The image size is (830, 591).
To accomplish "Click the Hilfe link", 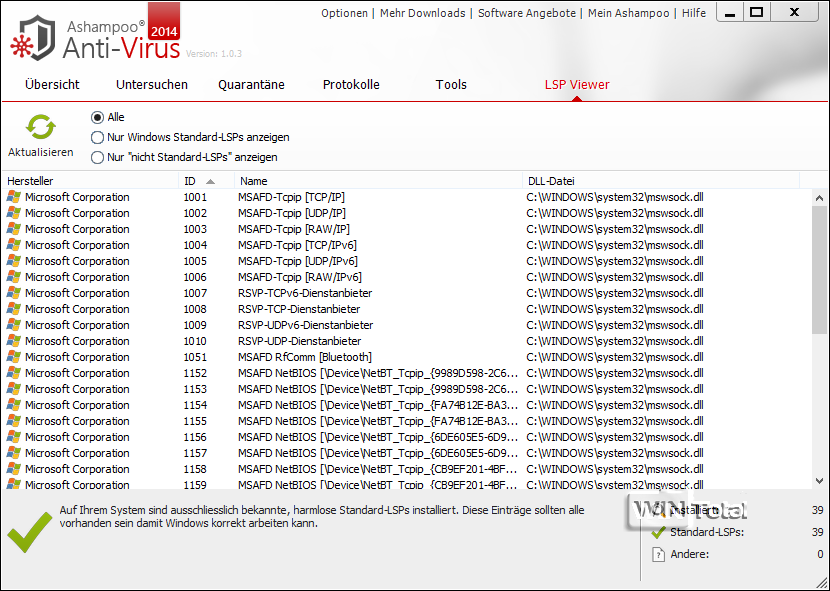I will tap(693, 13).
